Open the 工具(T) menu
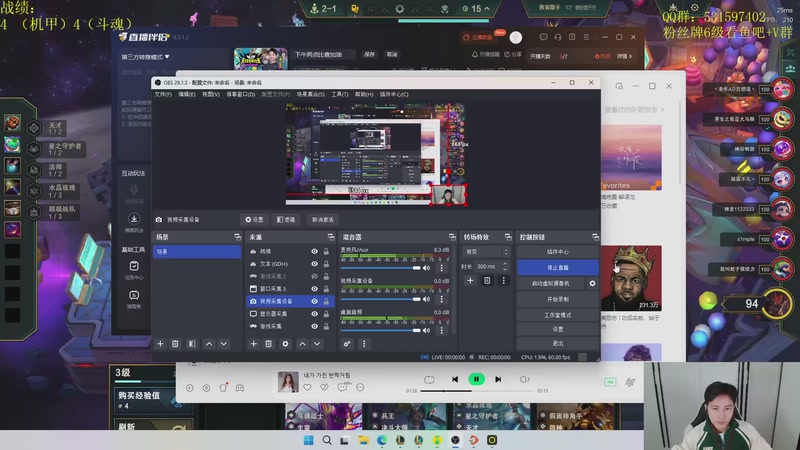Image resolution: width=800 pixels, height=450 pixels. coord(340,94)
